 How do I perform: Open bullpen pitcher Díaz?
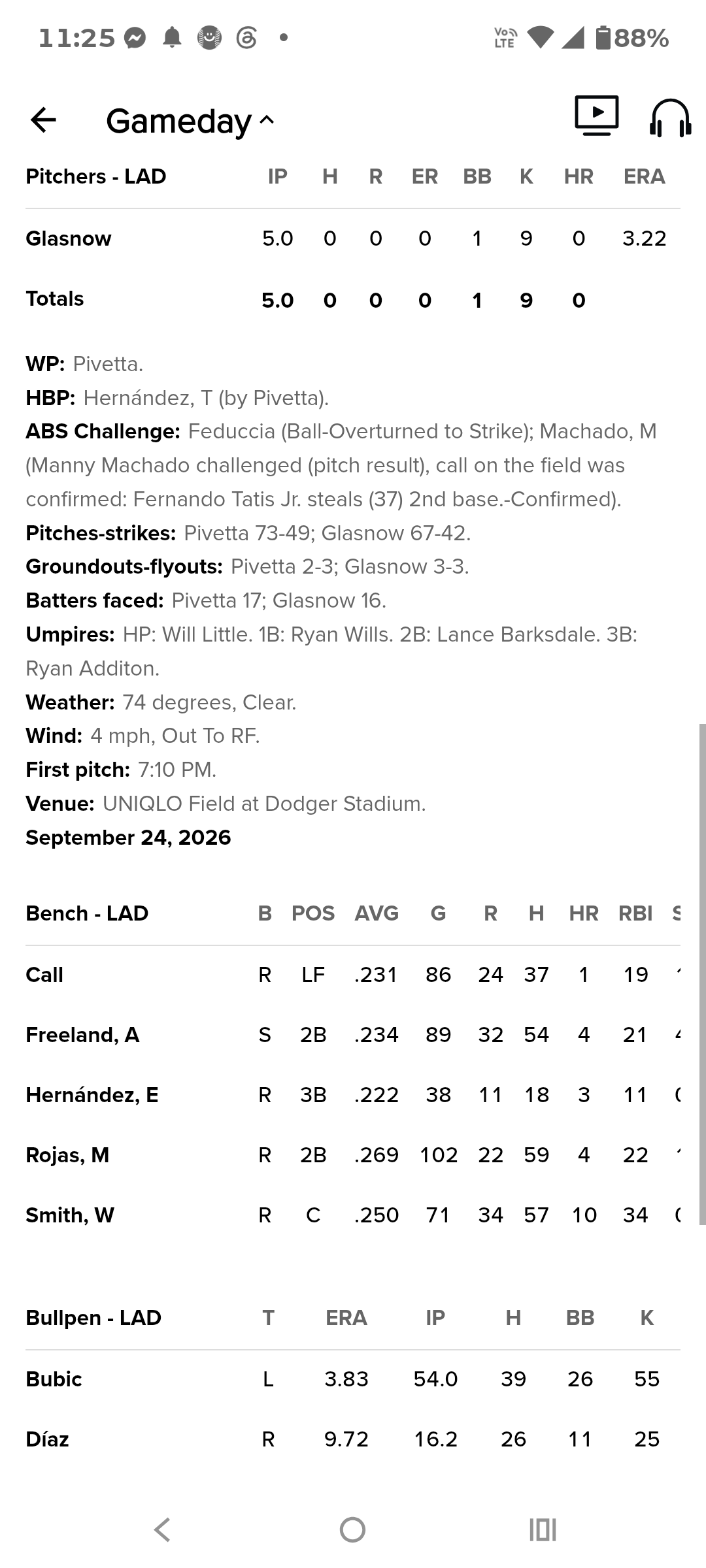pos(353,1439)
